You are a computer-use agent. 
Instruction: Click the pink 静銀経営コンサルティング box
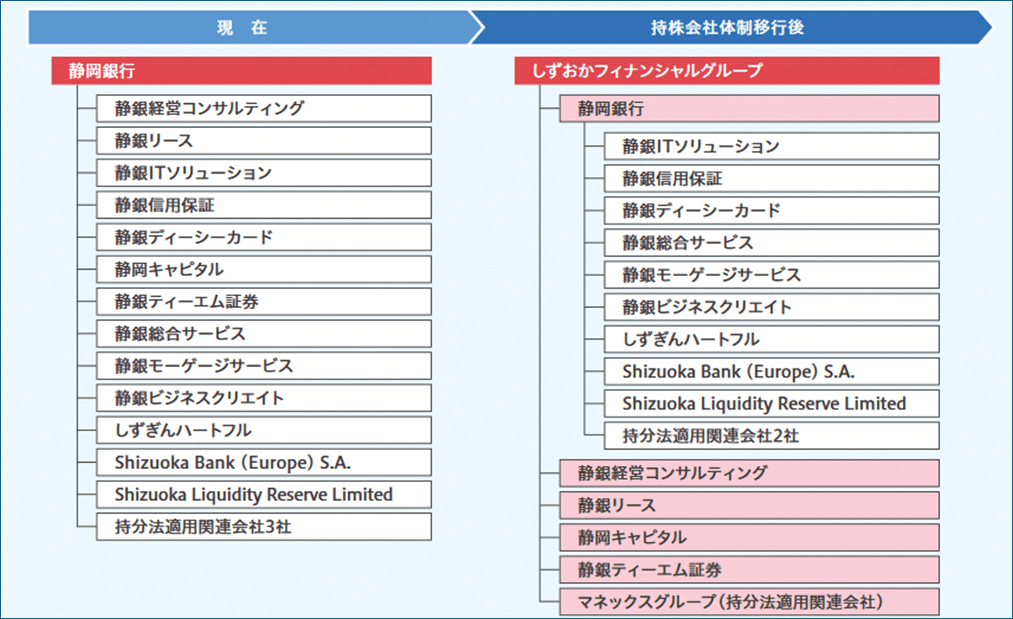click(749, 473)
